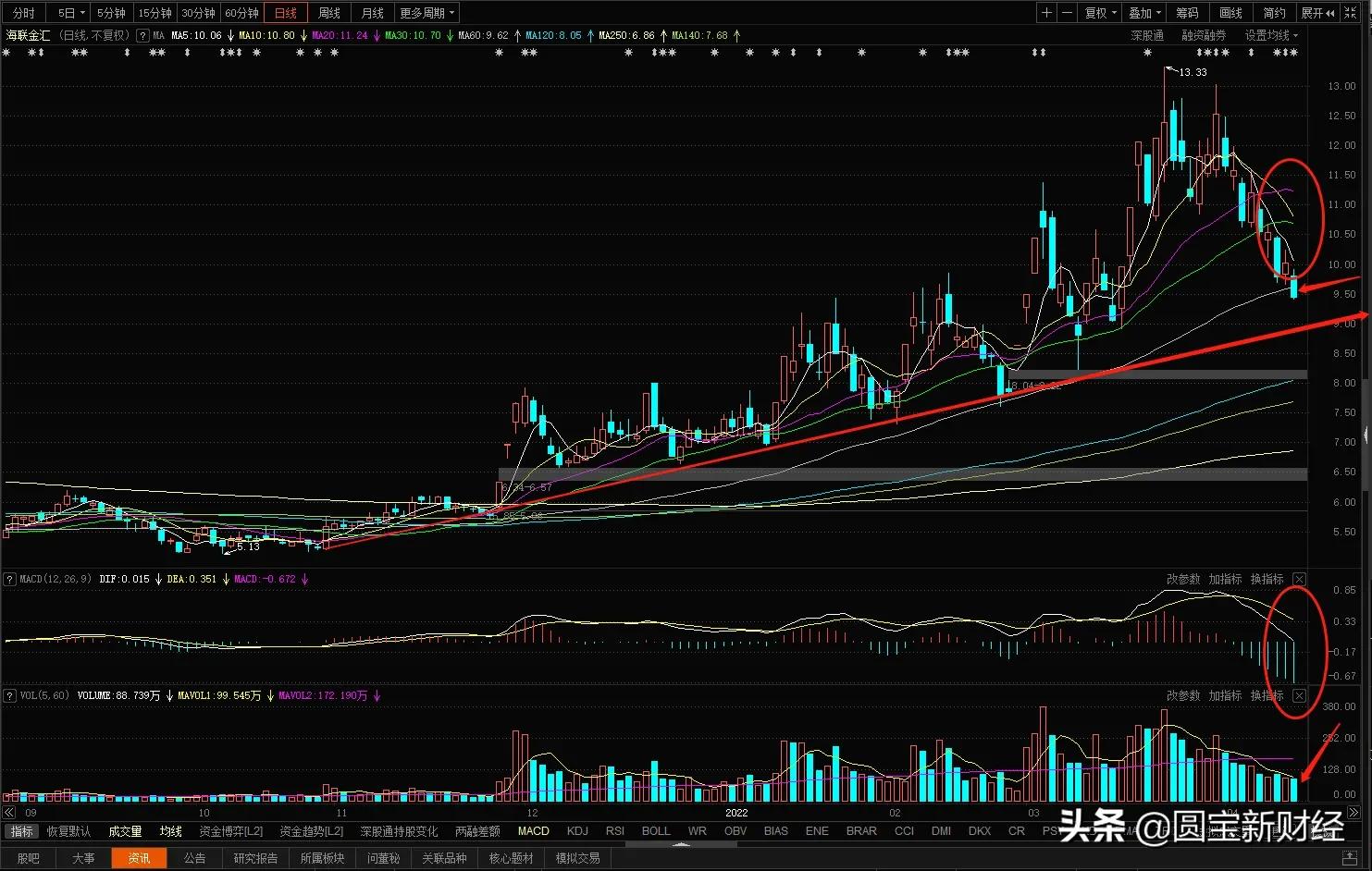Image resolution: width=1372 pixels, height=871 pixels.
Task: Toggle the 简约 simple mode
Action: click(x=1275, y=13)
